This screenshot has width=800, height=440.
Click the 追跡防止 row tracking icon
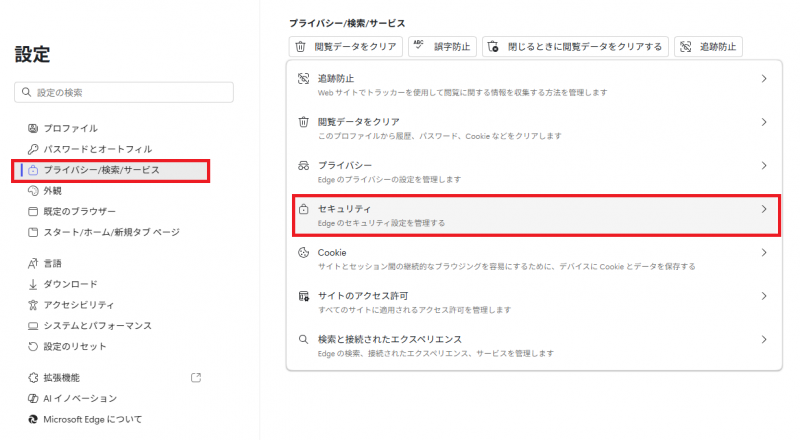pos(303,78)
